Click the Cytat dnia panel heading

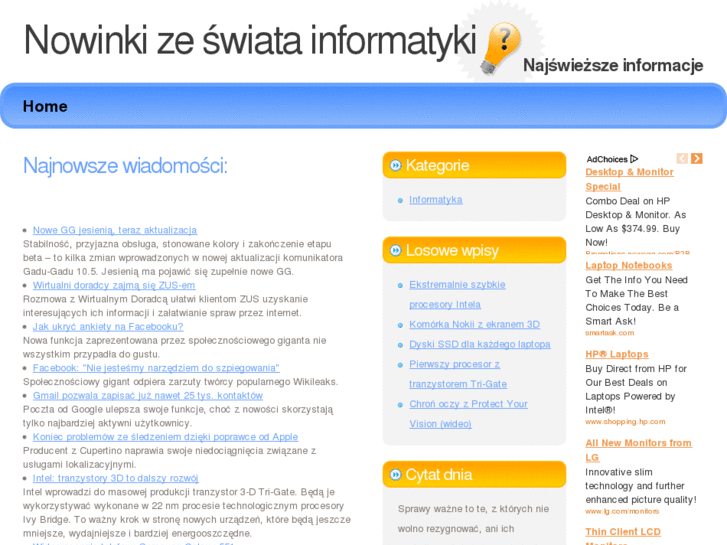coord(439,474)
